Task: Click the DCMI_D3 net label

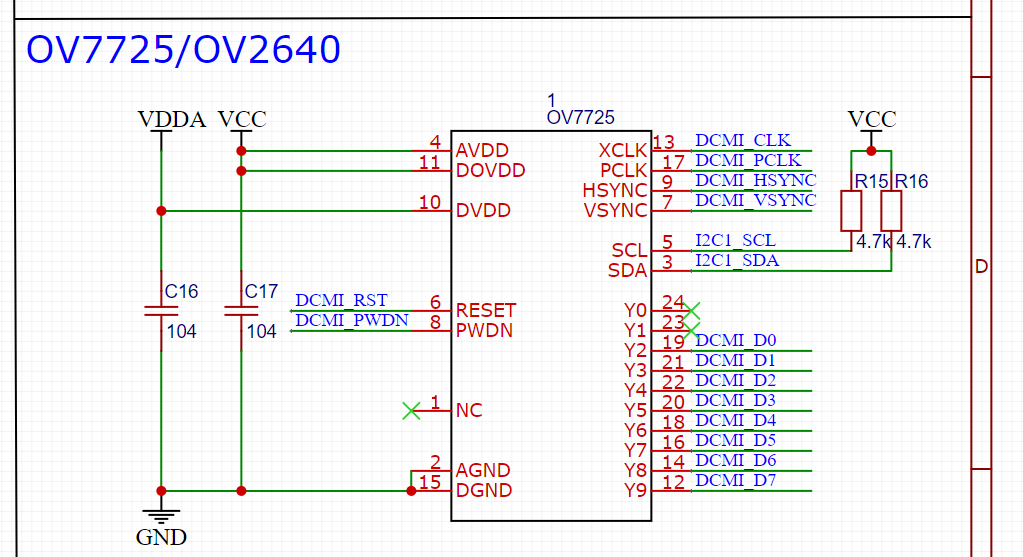Action: pyautogui.click(x=735, y=400)
